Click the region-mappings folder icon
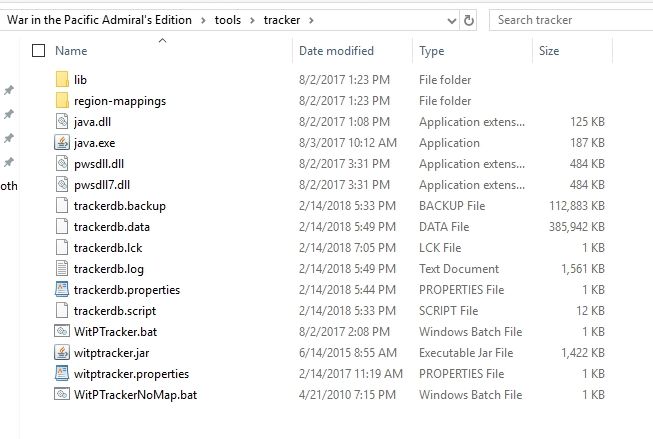Image resolution: width=653 pixels, height=439 pixels. coord(62,100)
